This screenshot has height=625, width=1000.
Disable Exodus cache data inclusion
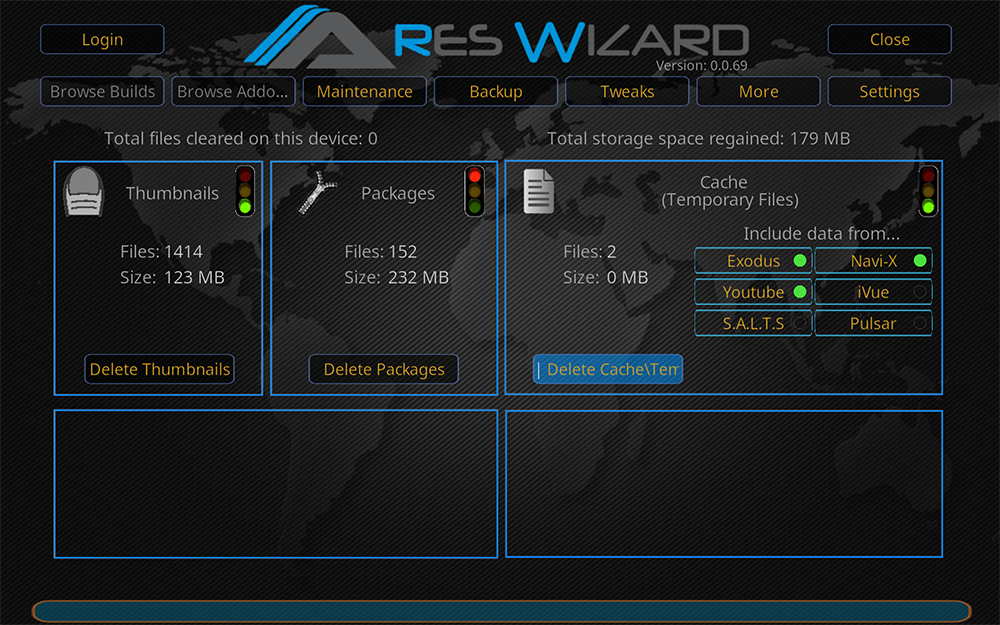753,260
